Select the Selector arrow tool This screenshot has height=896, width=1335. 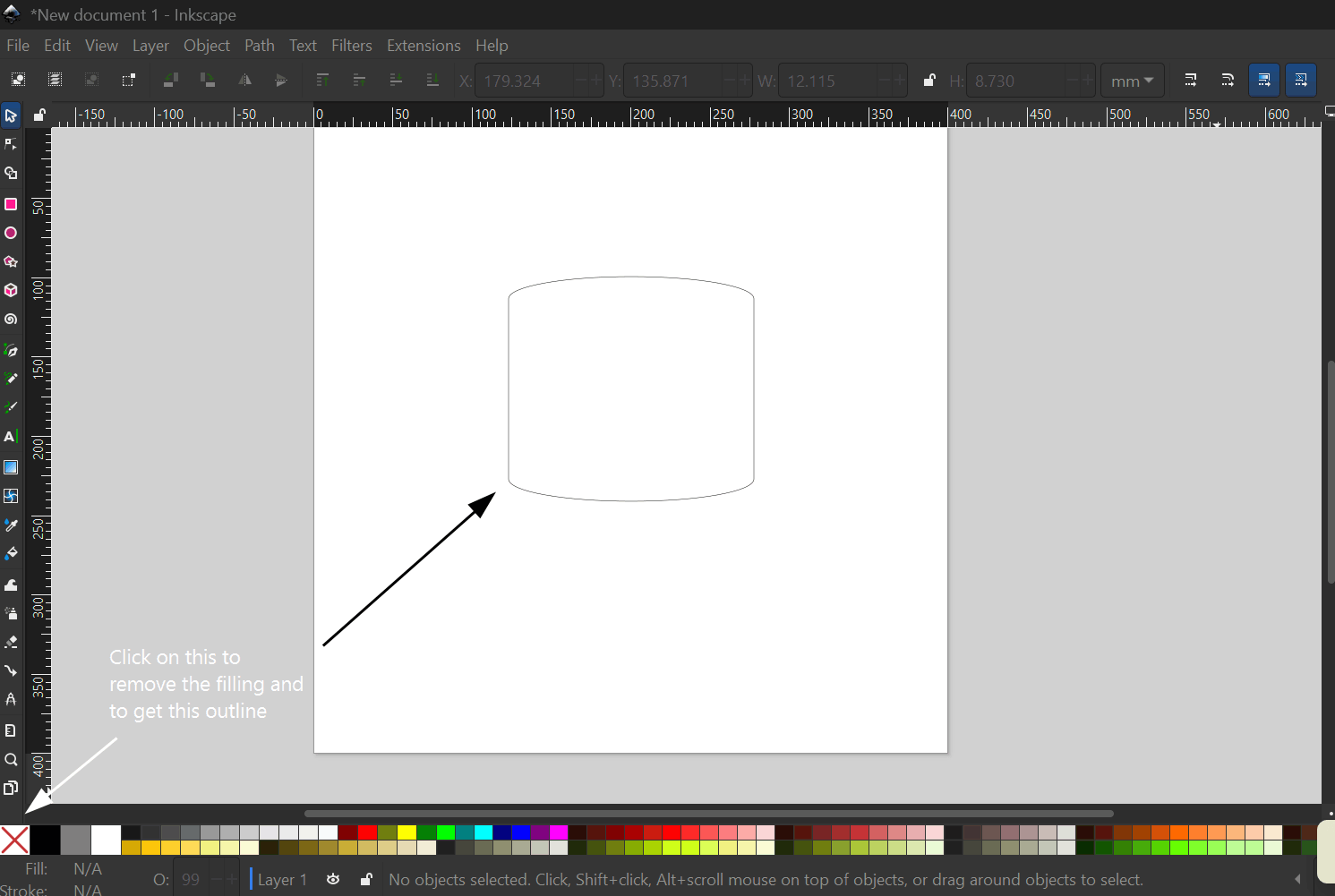tap(11, 115)
